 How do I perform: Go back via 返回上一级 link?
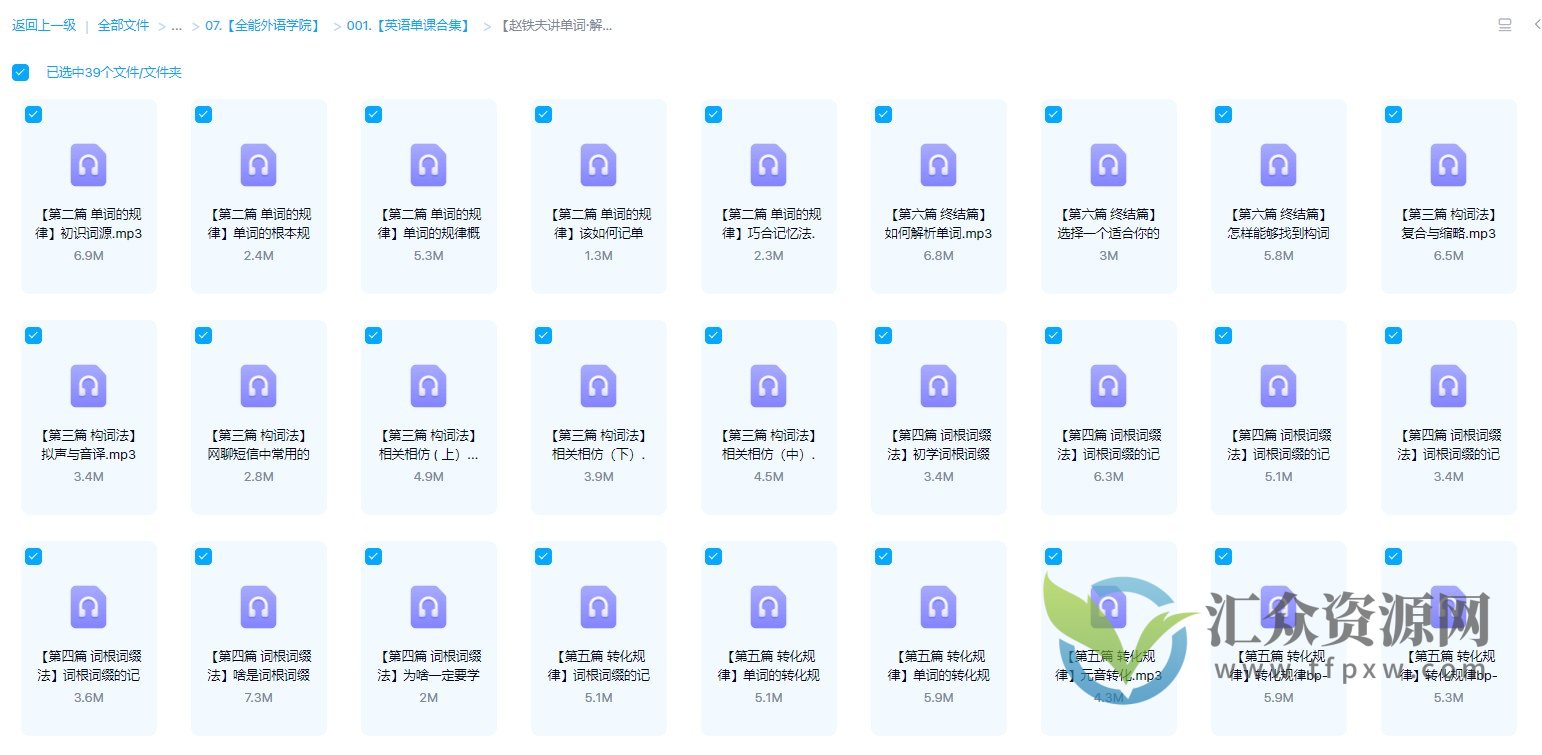pos(44,25)
